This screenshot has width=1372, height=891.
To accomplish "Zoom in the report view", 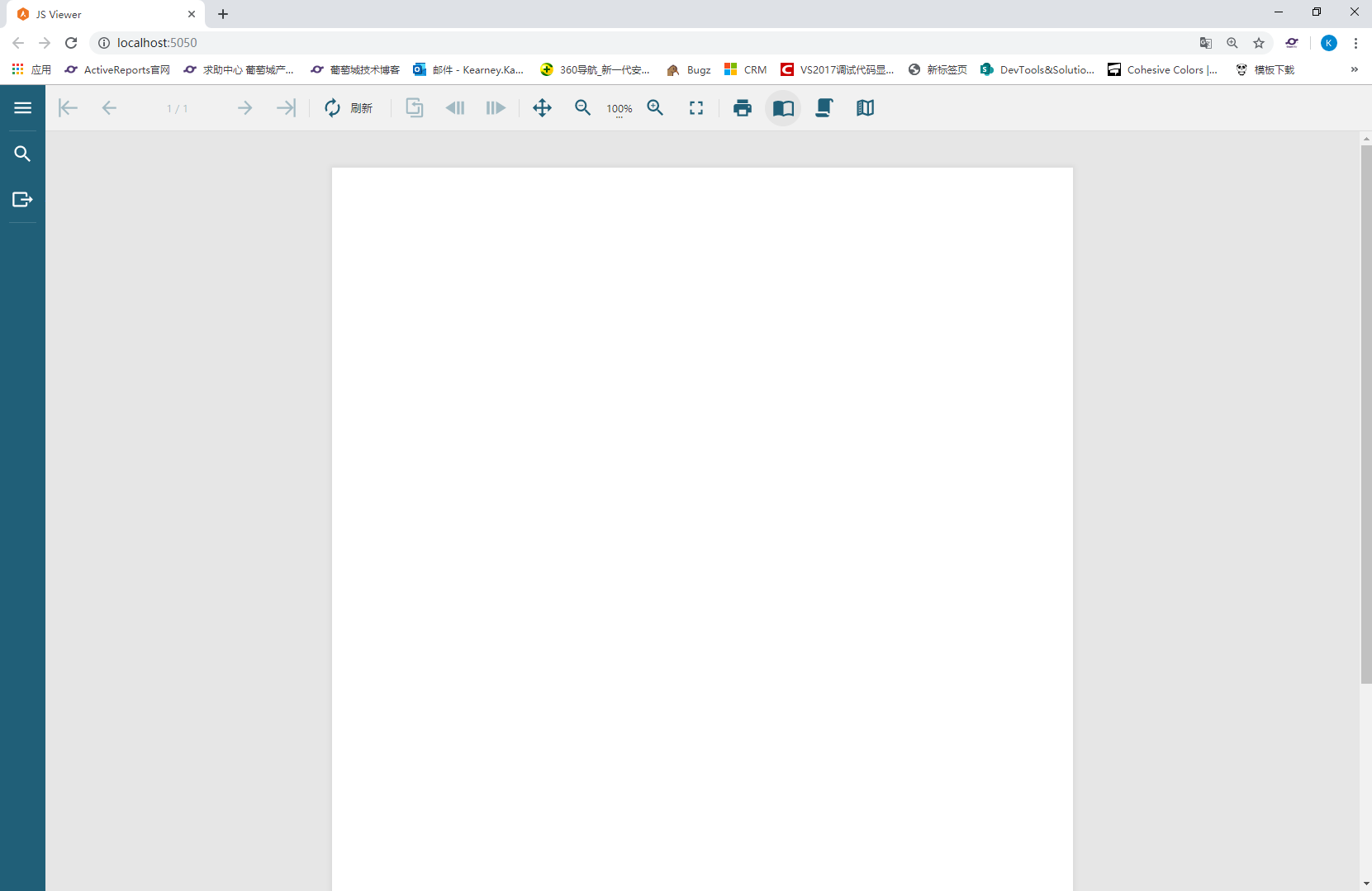I will coord(656,108).
